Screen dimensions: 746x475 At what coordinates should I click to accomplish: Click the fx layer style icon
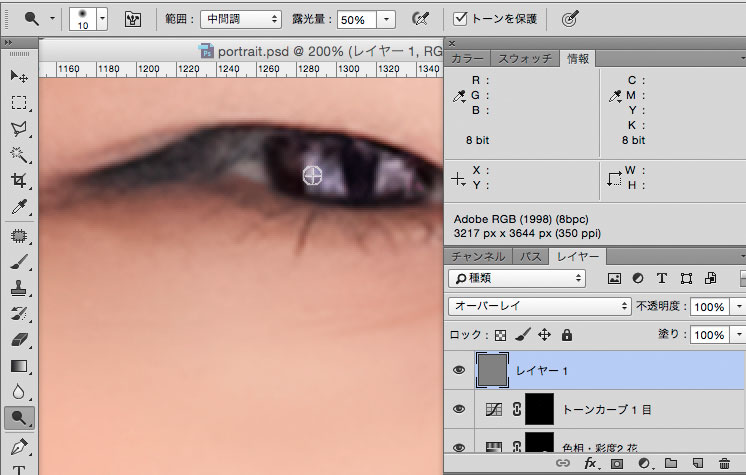click(x=591, y=463)
